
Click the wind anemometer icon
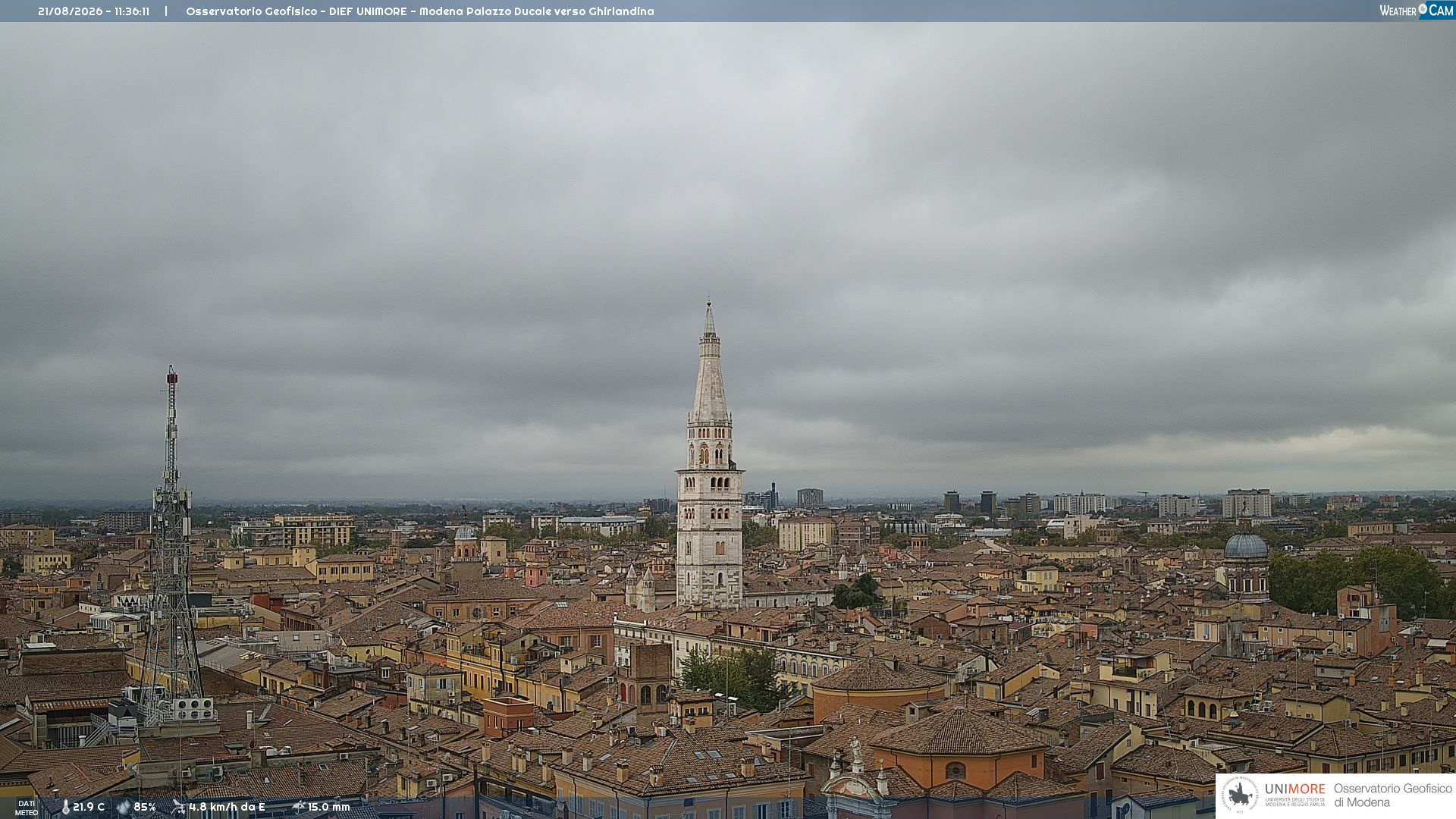(x=178, y=807)
